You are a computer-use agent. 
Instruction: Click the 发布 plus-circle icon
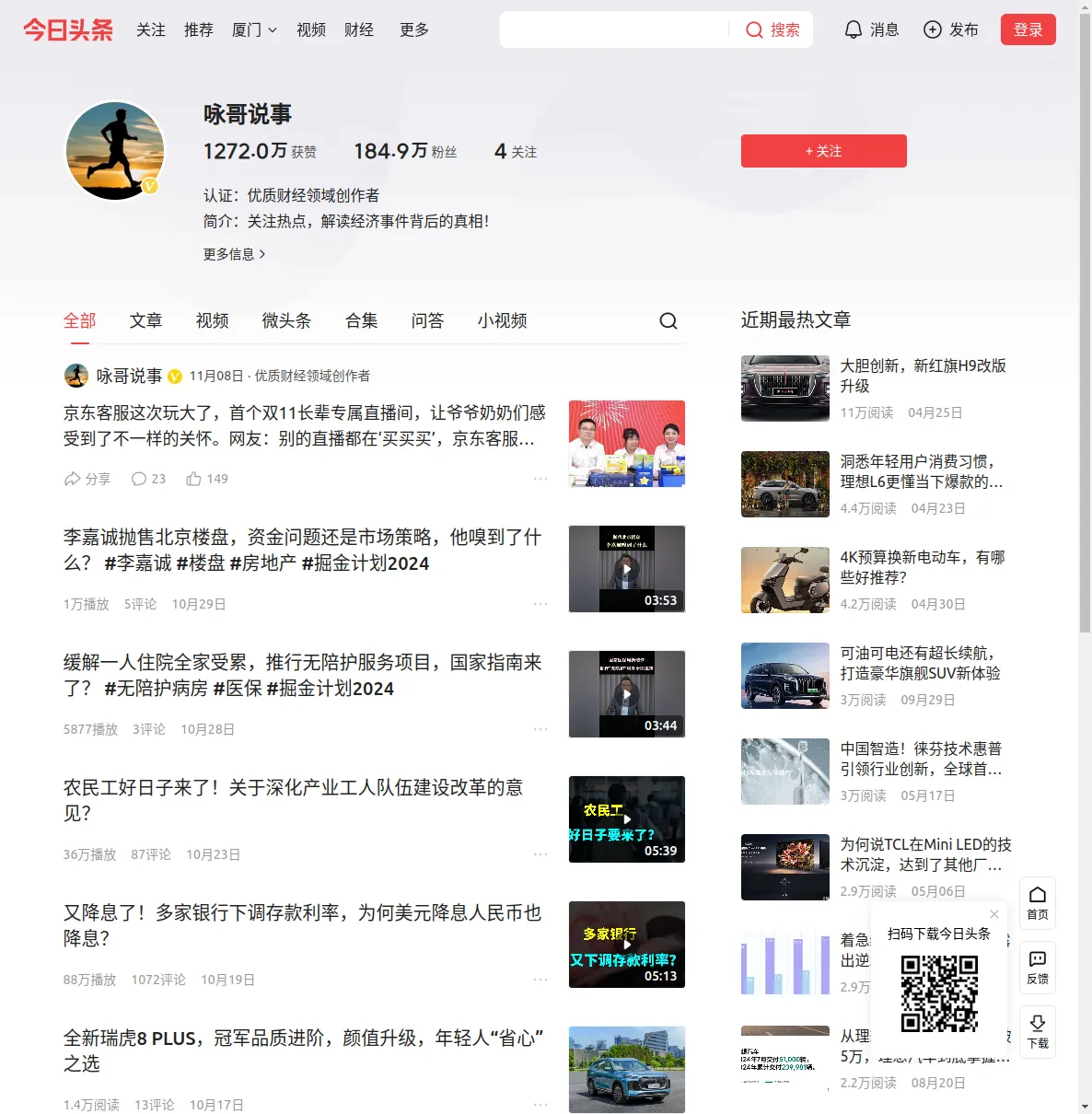tap(933, 30)
